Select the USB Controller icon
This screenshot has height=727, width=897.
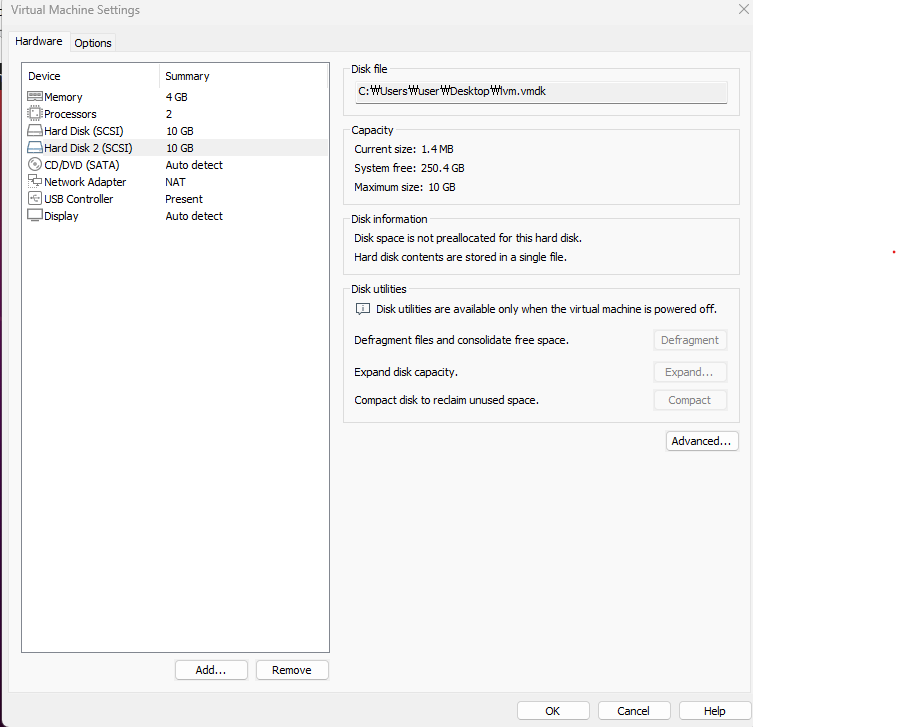click(35, 198)
